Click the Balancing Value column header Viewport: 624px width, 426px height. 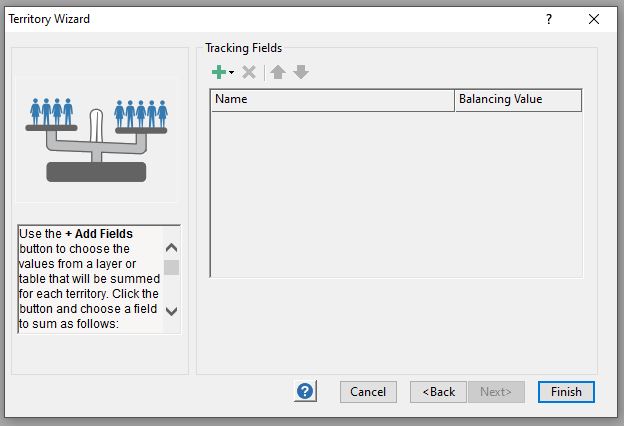click(x=517, y=100)
